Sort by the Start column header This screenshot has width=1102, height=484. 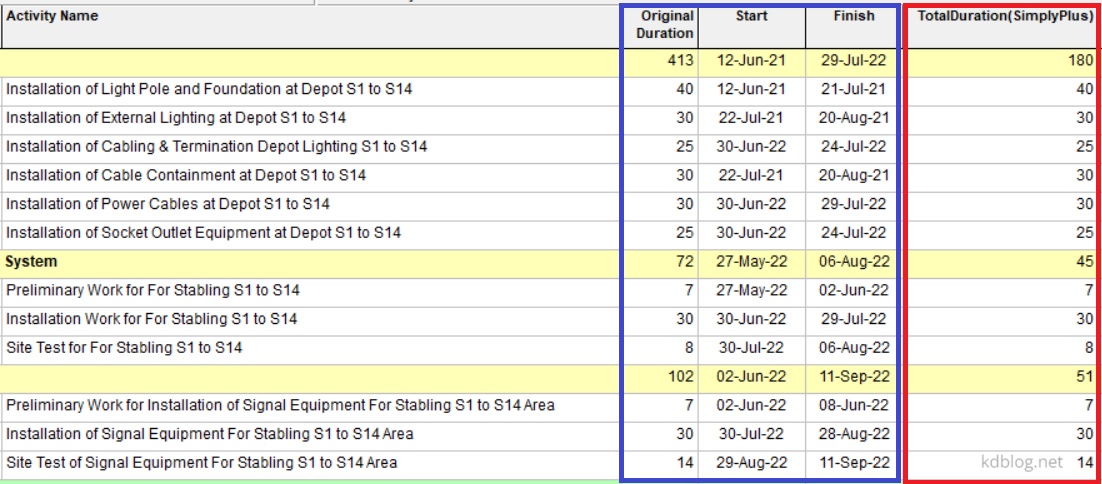(751, 17)
